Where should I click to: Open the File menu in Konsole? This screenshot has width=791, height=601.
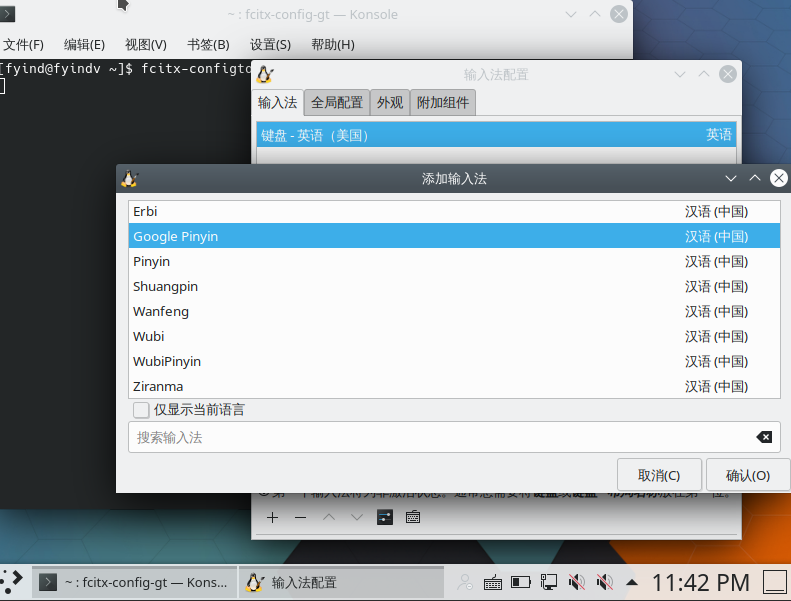pyautogui.click(x=23, y=45)
